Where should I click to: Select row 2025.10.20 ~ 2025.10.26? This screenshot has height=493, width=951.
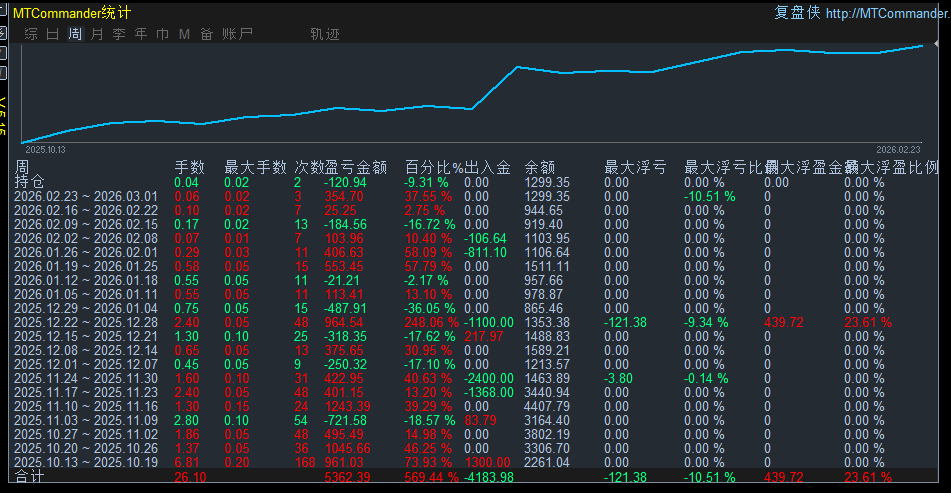pyautogui.click(x=86, y=448)
